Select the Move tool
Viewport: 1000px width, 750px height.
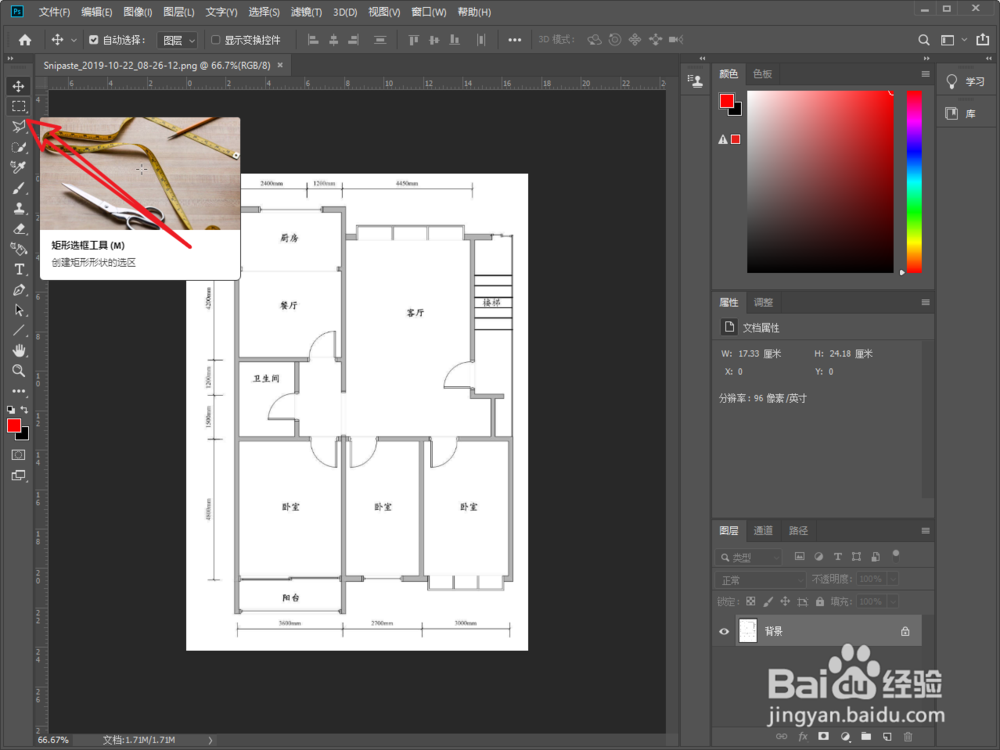click(18, 87)
